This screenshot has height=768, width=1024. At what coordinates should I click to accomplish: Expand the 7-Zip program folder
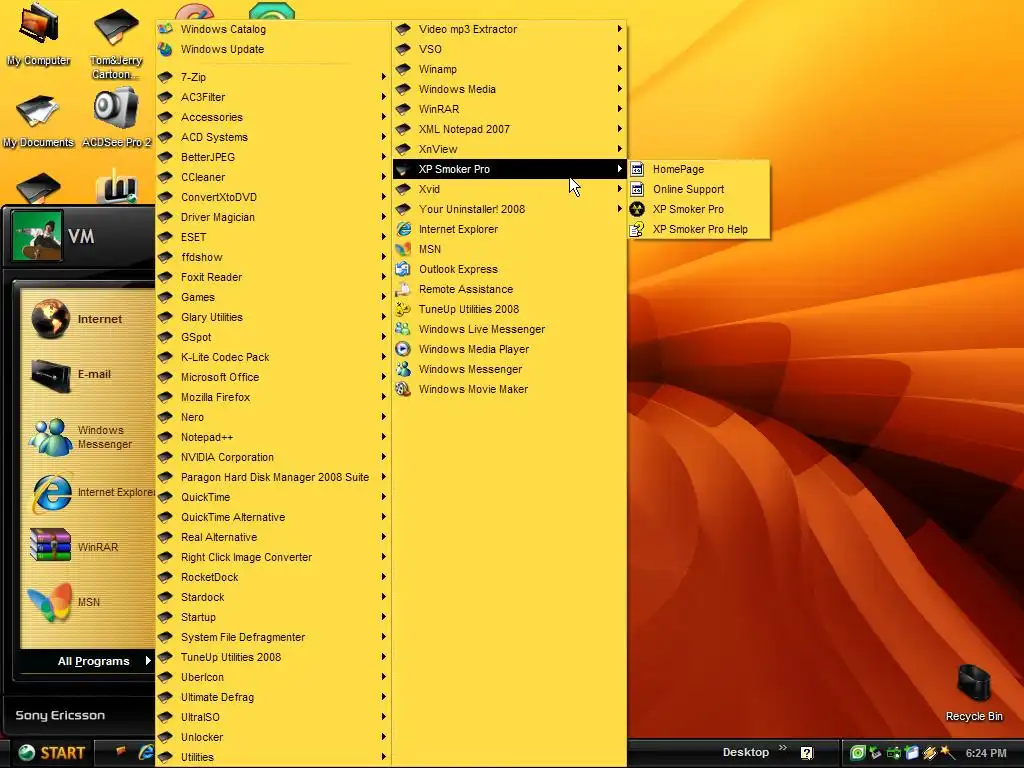point(273,77)
